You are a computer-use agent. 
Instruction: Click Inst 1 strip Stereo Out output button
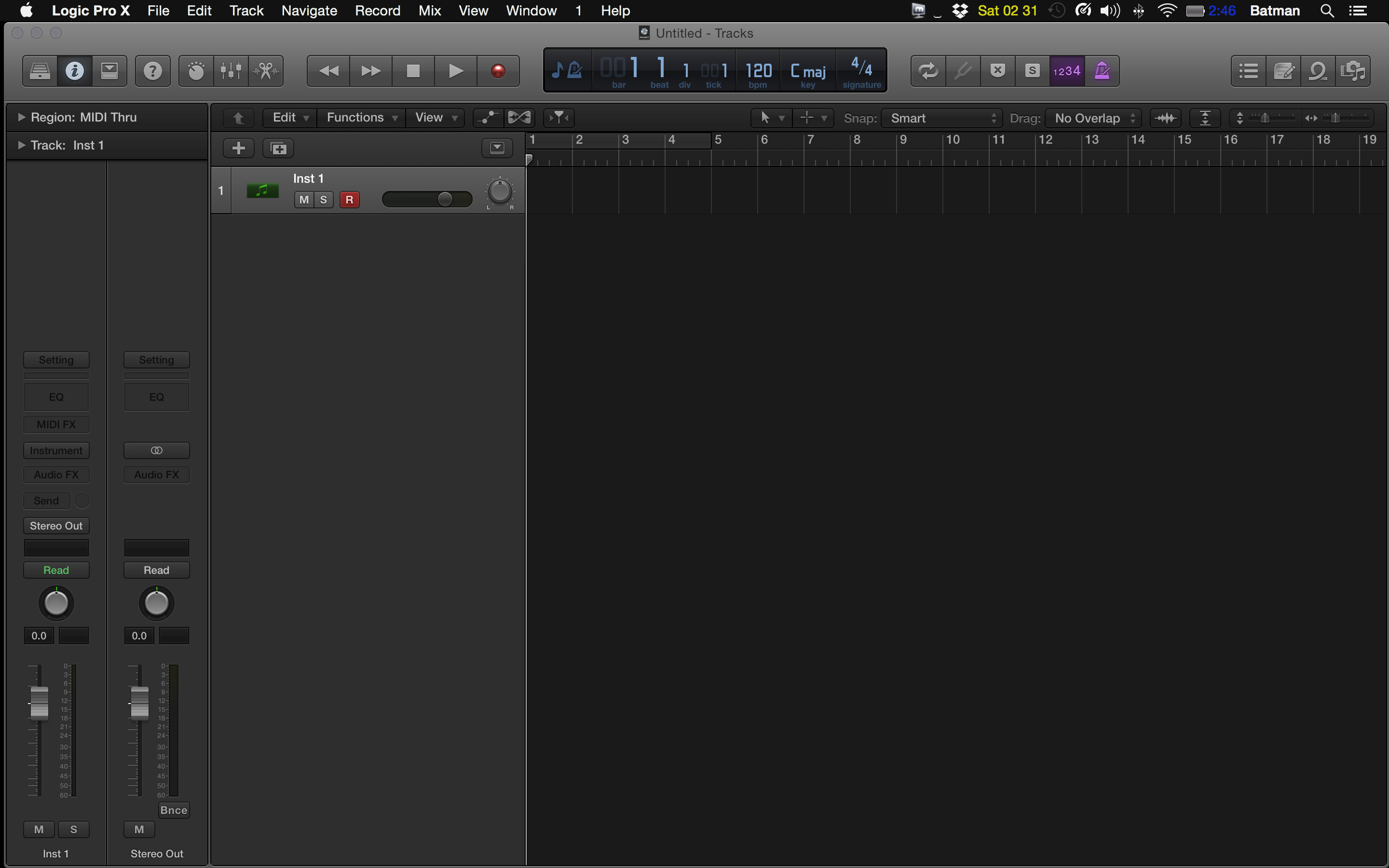click(x=56, y=526)
